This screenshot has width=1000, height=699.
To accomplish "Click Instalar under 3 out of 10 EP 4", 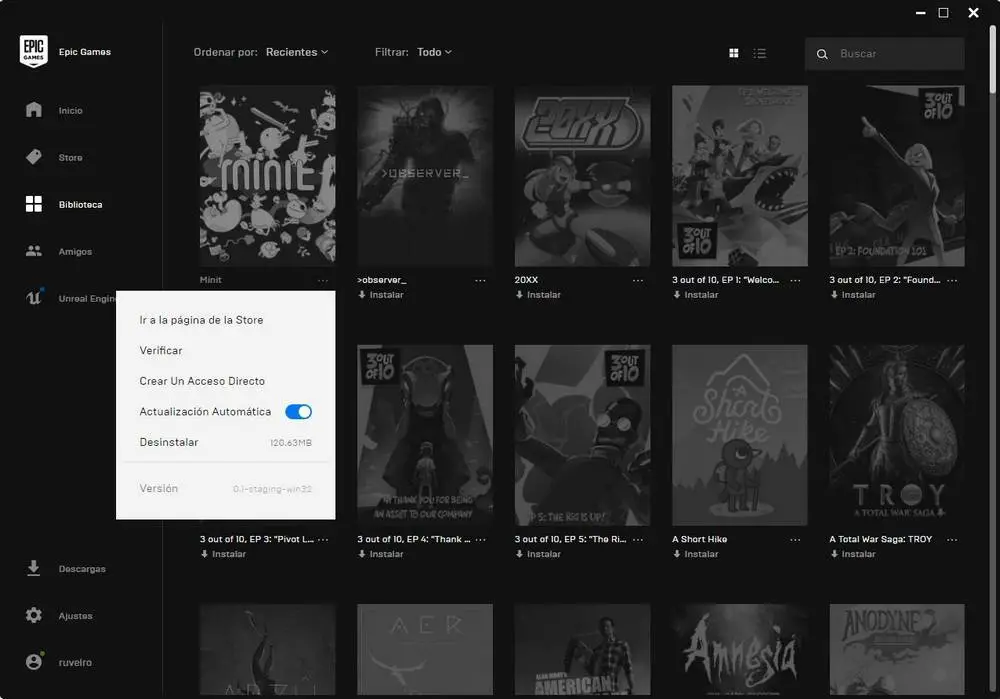I will (x=381, y=554).
